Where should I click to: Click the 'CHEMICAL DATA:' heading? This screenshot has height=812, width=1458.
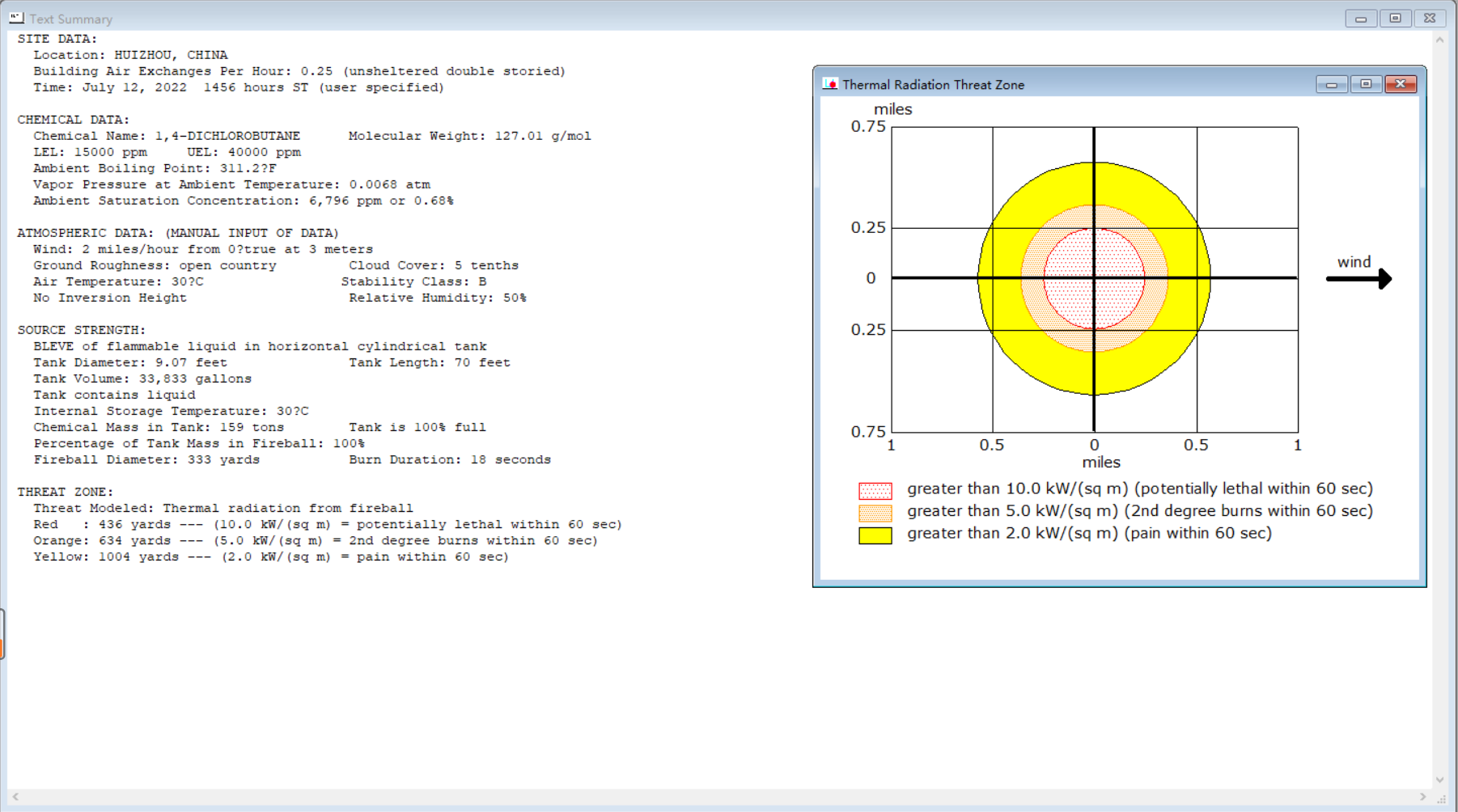(74, 120)
